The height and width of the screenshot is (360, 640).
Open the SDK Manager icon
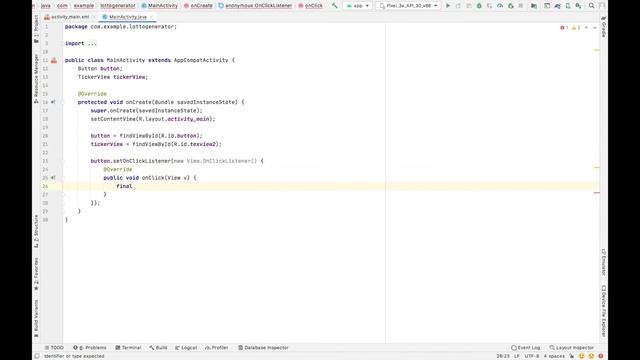point(578,6)
